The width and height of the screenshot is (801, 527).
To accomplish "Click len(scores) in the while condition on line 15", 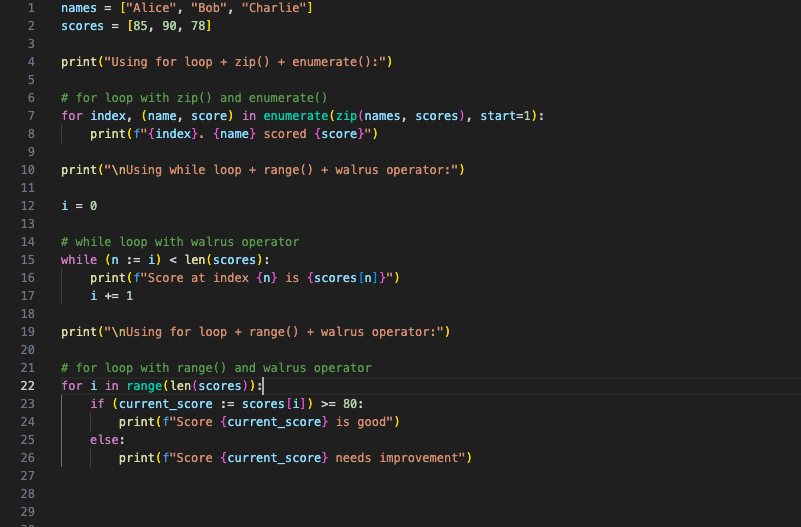I will click(x=224, y=260).
